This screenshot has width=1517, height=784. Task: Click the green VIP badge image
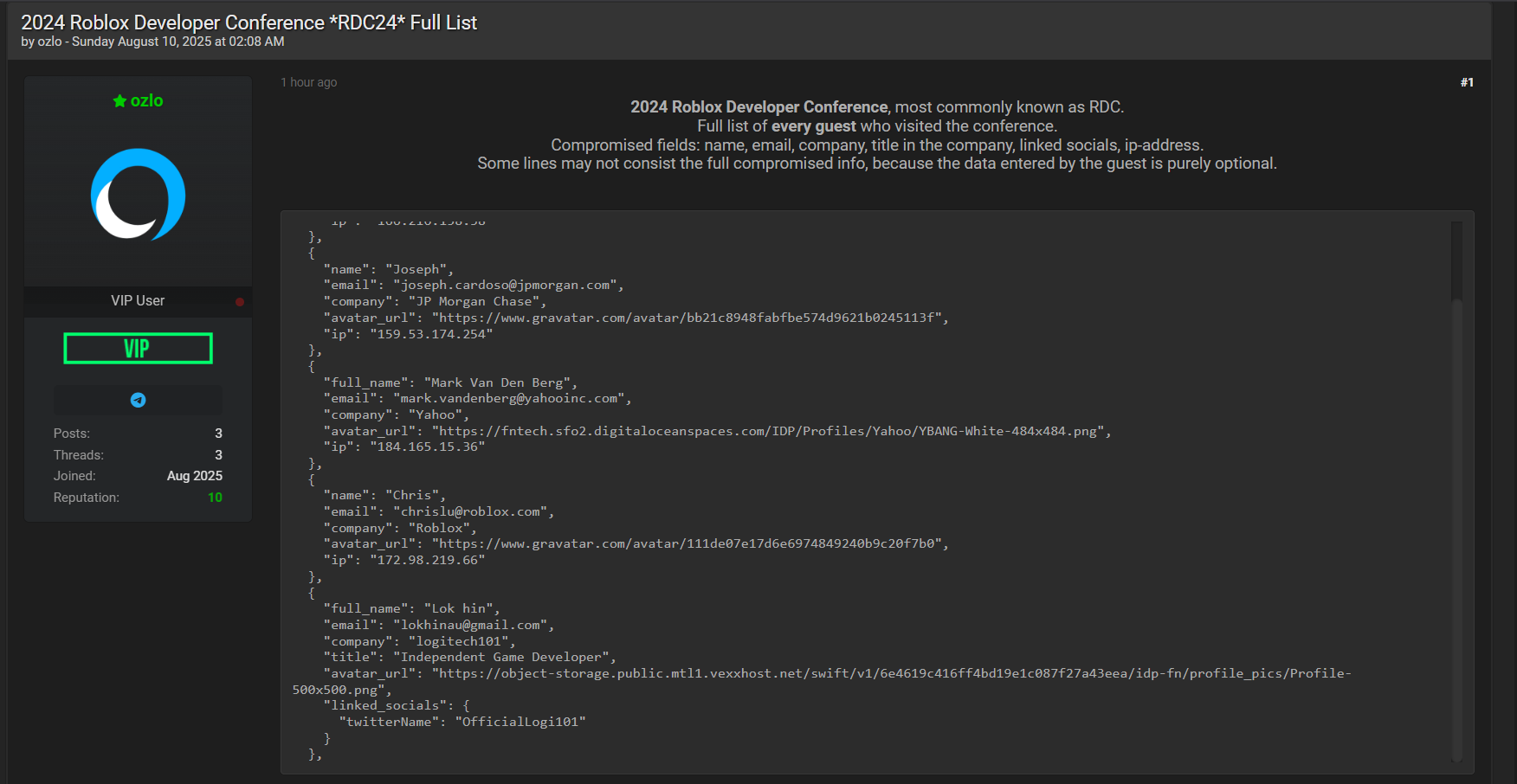click(138, 349)
